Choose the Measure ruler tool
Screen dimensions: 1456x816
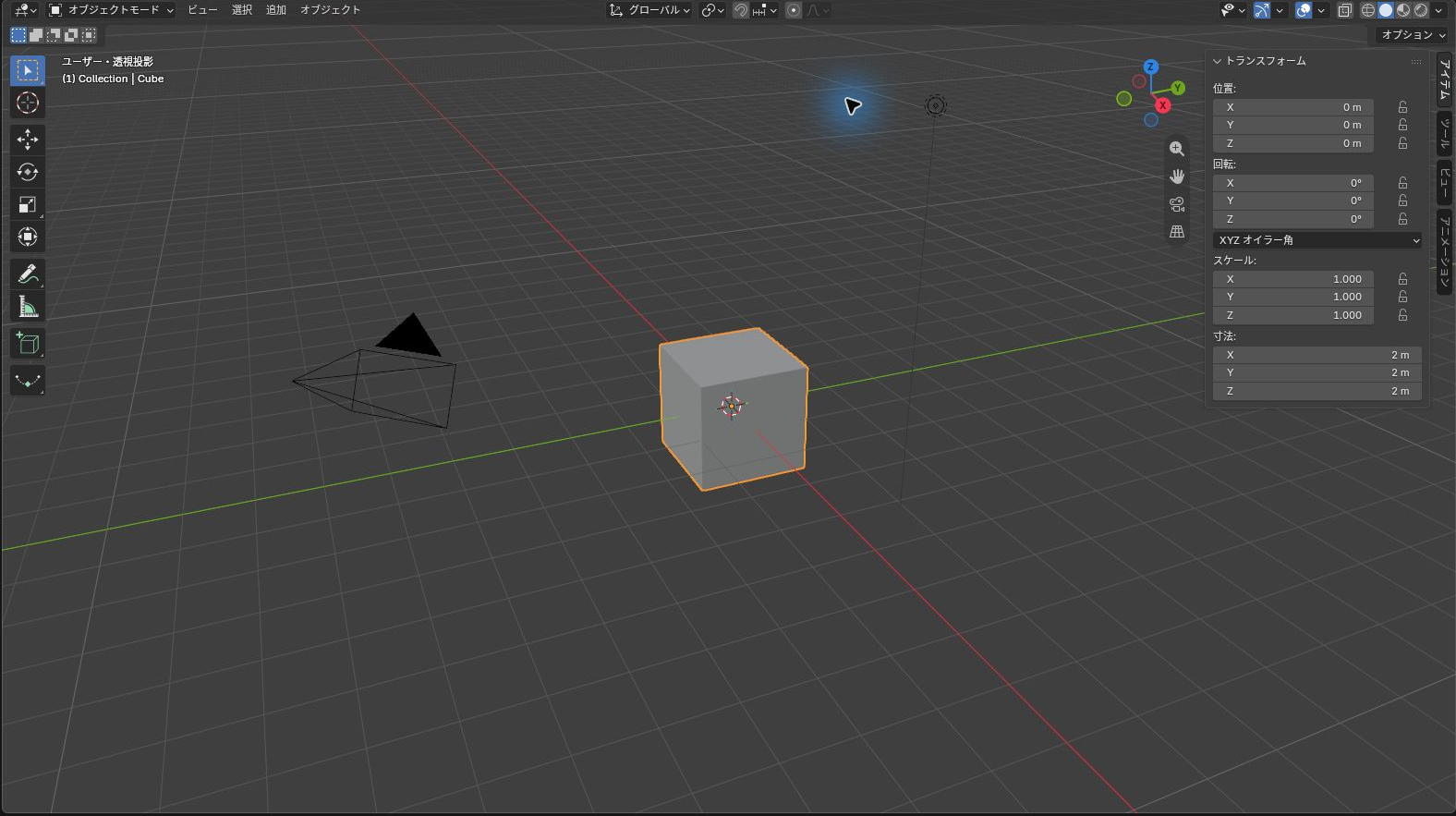28,307
